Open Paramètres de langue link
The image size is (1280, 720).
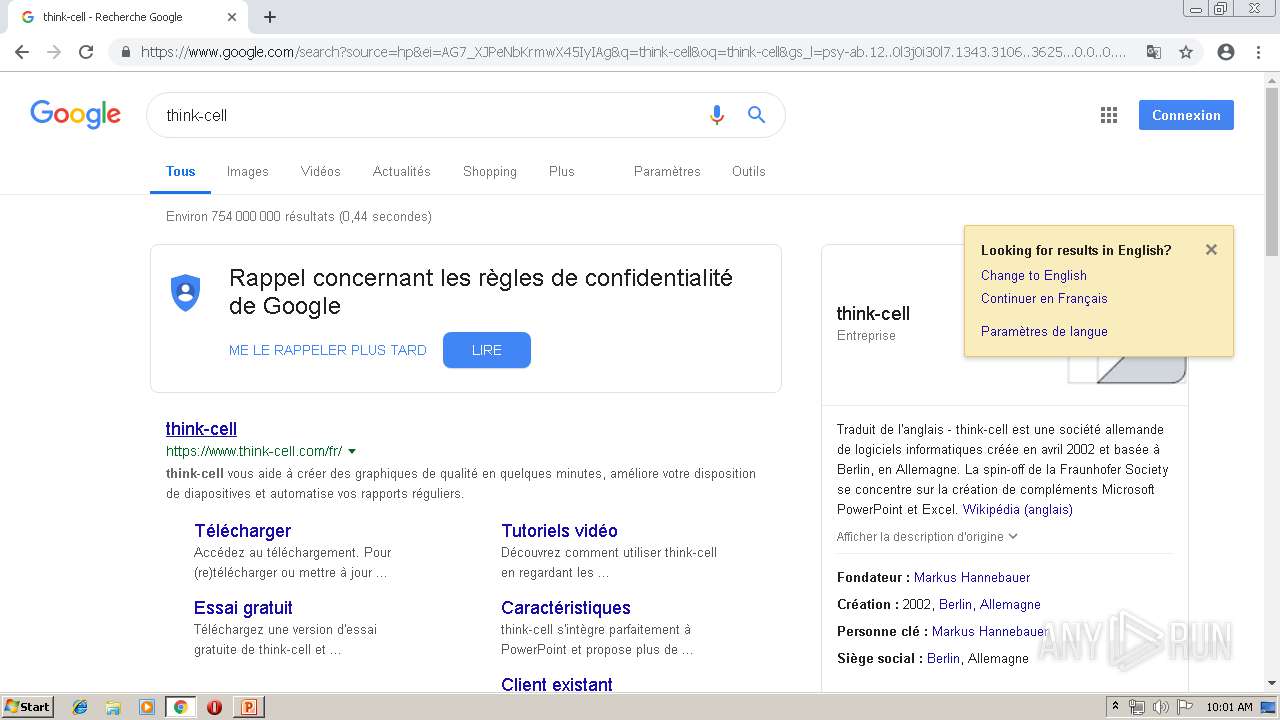(x=1044, y=331)
